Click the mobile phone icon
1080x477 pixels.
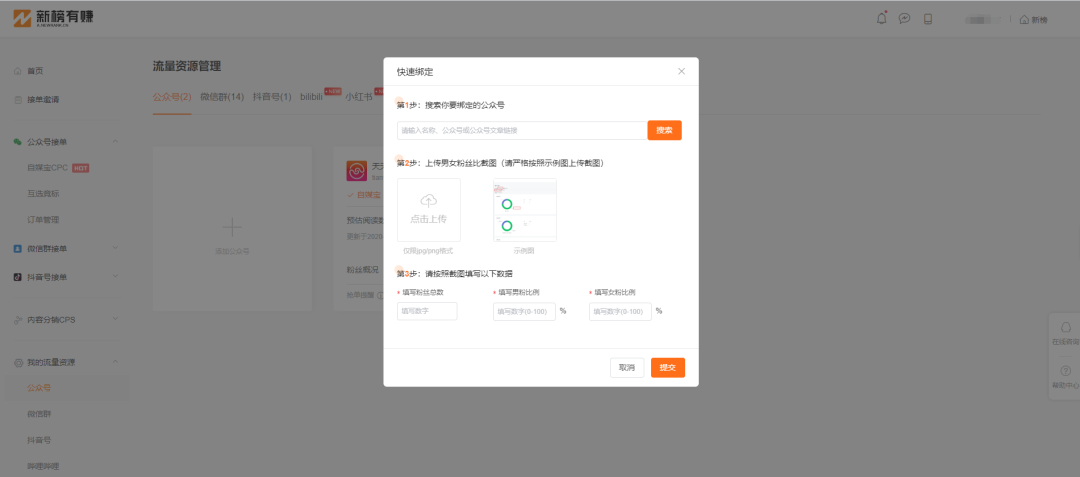click(x=928, y=19)
